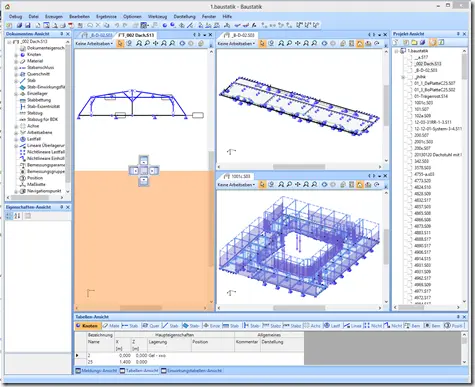Open 01-Trägerrost.S14 in project list
The height and width of the screenshot is (387, 475).
[x=431, y=96]
